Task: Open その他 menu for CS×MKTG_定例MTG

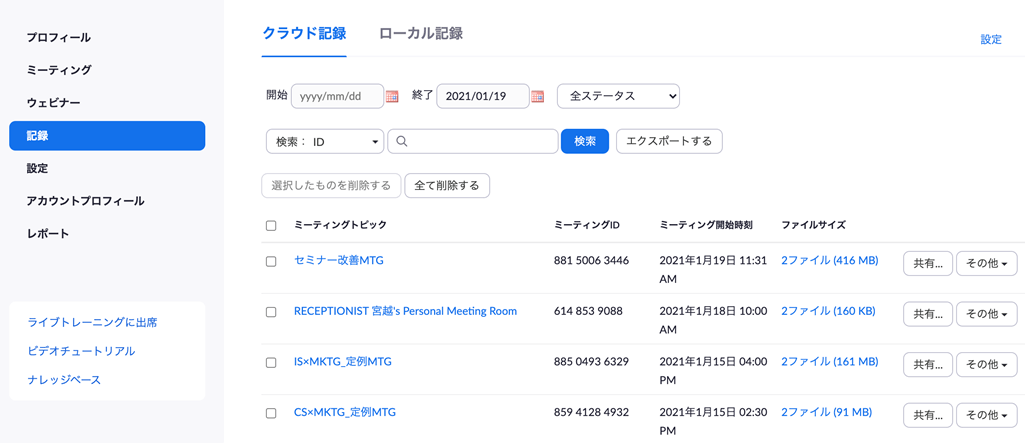Action: [986, 415]
